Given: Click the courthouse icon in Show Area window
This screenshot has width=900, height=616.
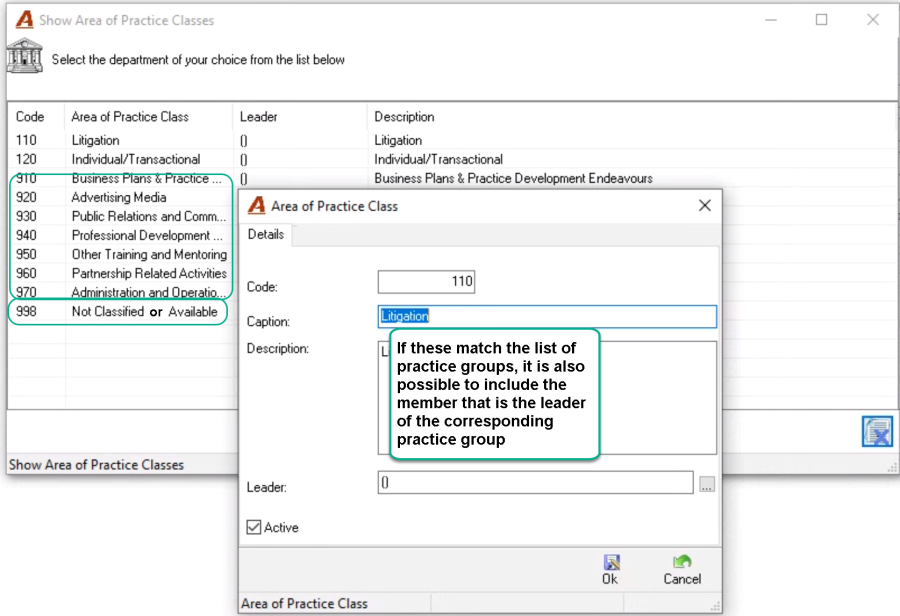Looking at the screenshot, I should (x=25, y=56).
